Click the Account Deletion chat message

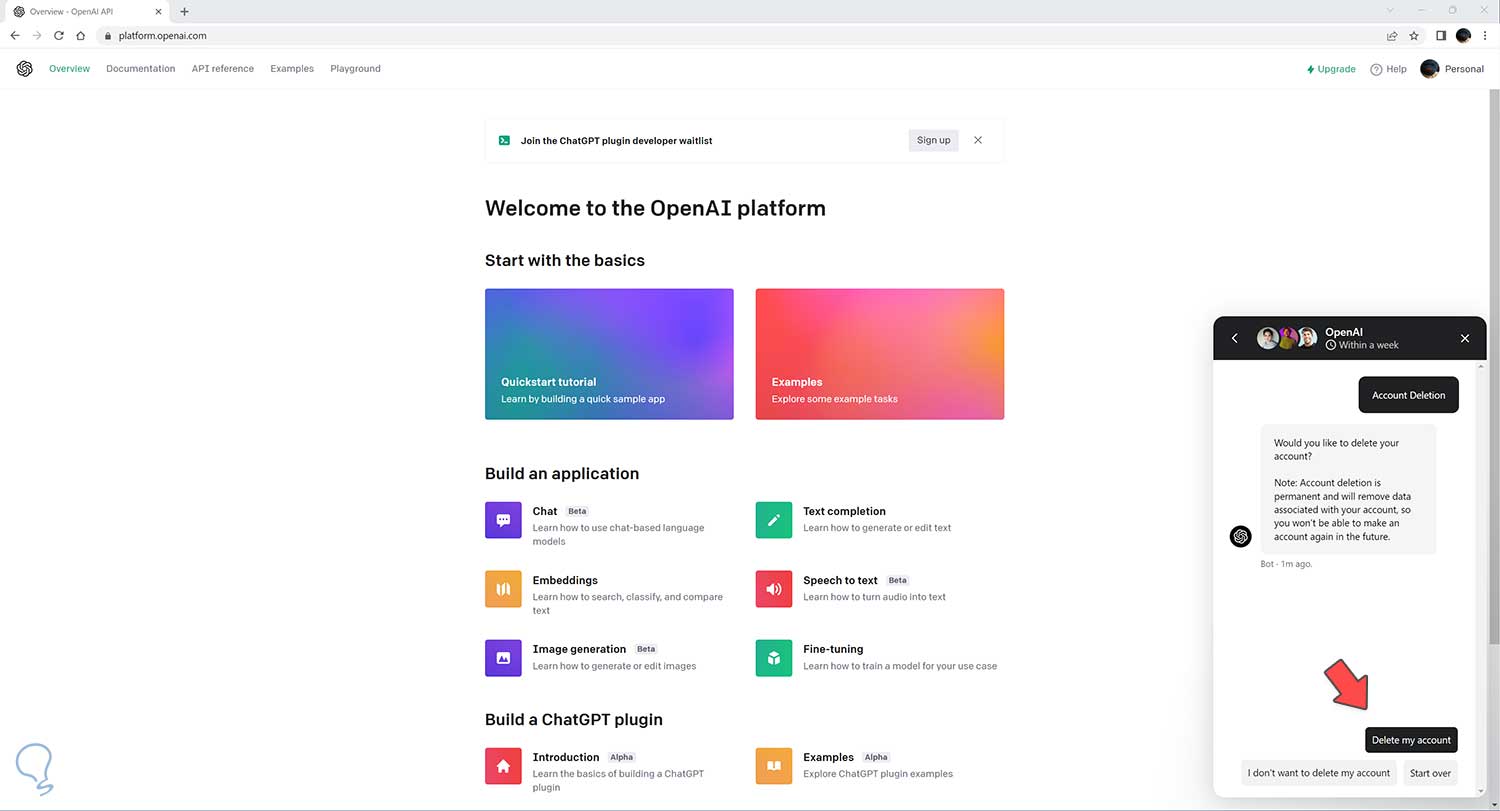click(x=1408, y=395)
